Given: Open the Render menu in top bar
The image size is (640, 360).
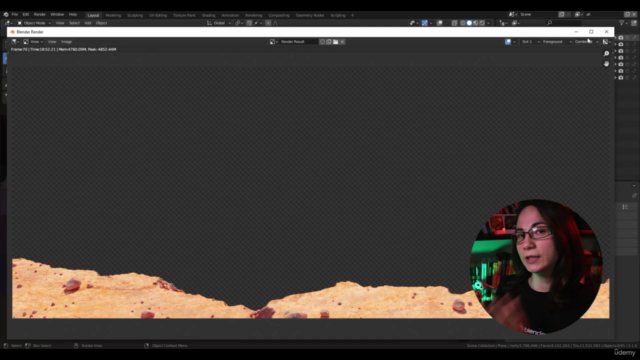Looking at the screenshot, I should [40, 14].
